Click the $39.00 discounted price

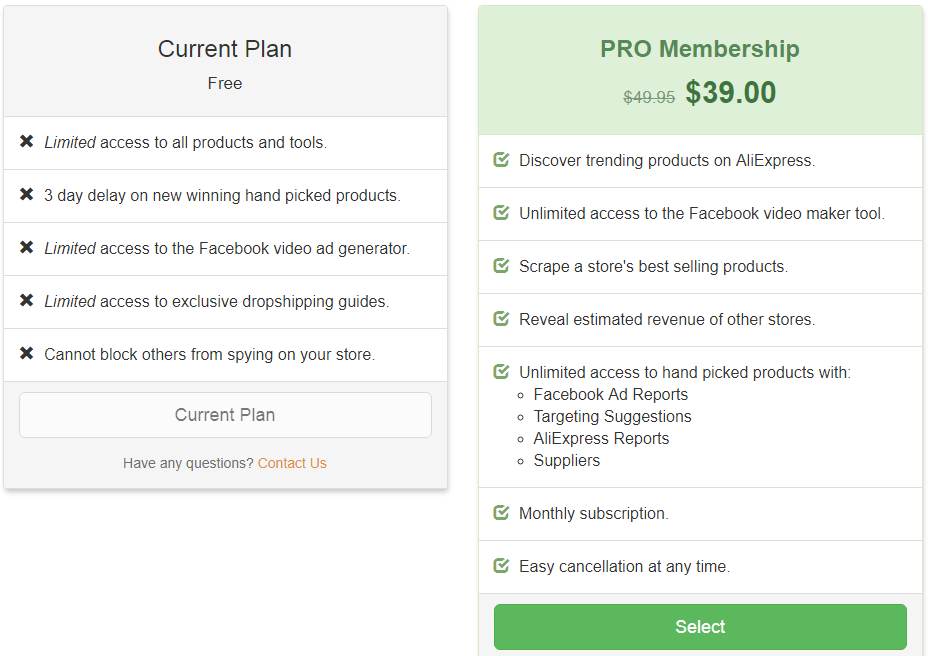[x=731, y=93]
